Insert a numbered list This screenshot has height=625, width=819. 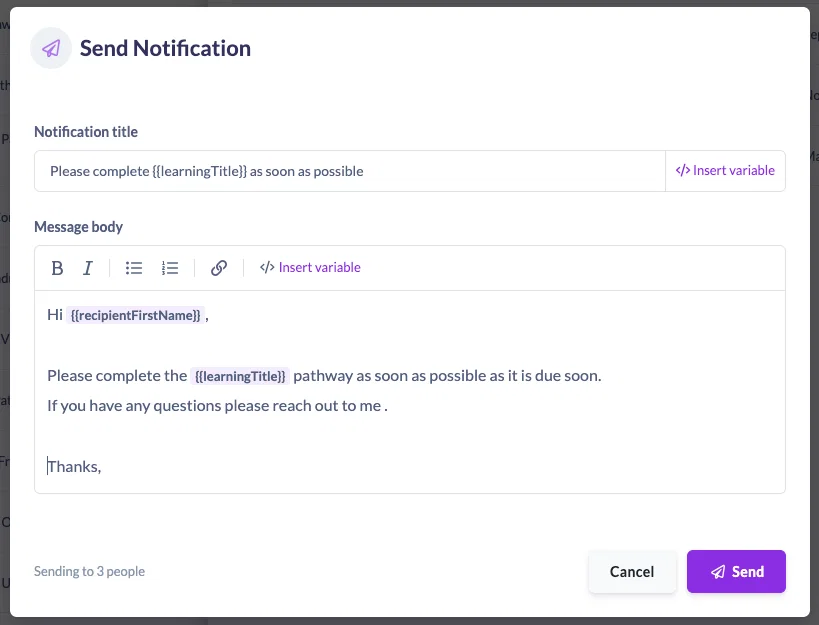pos(170,268)
